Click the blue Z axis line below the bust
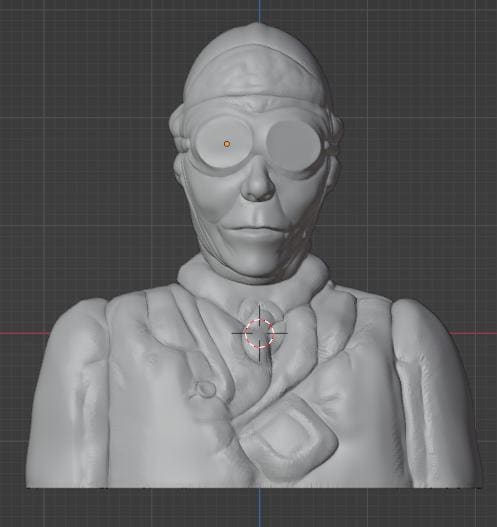 click(x=259, y=508)
